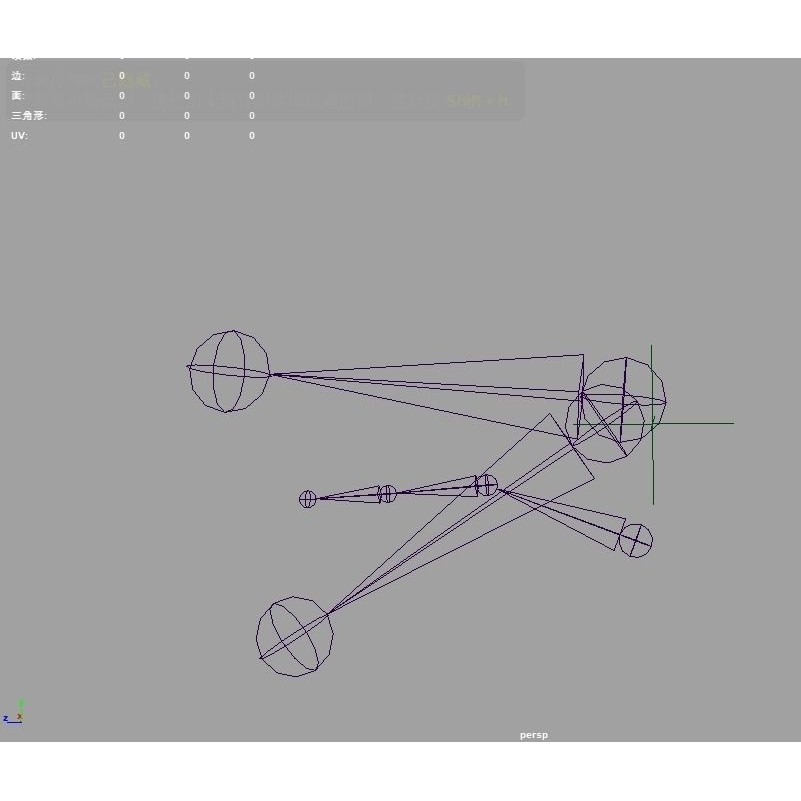Select the large joint sphere at upper left
The height and width of the screenshot is (801, 801).
click(x=229, y=371)
